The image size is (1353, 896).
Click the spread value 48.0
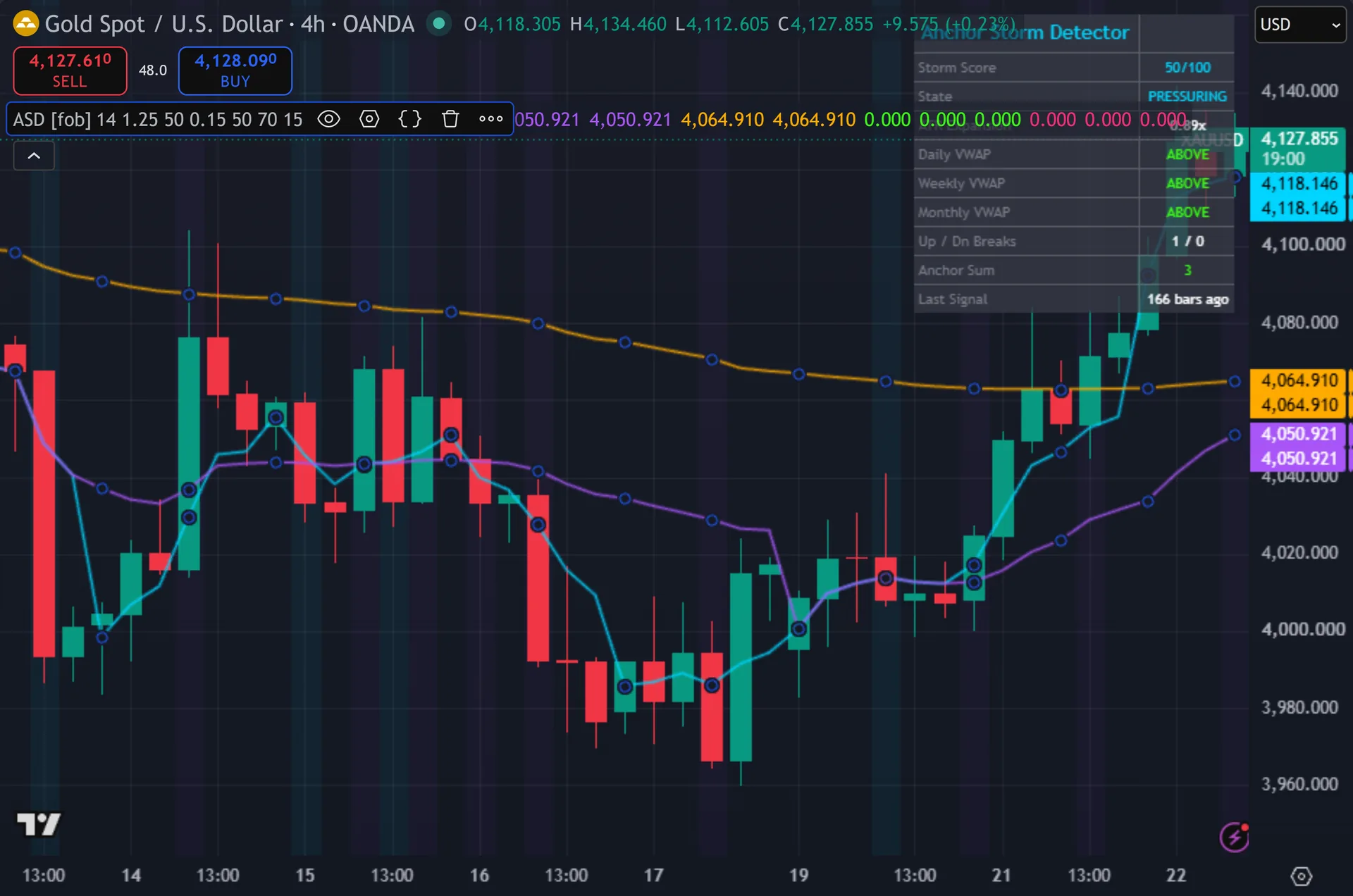[x=153, y=70]
